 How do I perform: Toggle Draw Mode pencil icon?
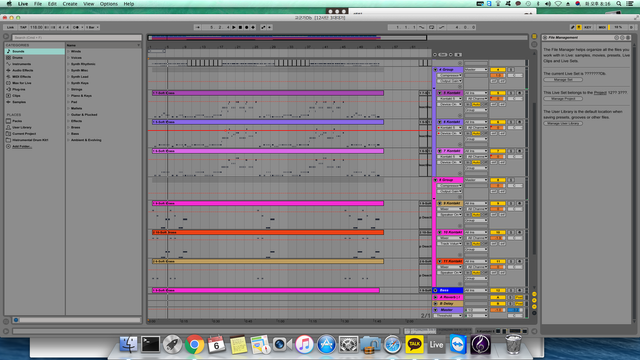point(572,27)
